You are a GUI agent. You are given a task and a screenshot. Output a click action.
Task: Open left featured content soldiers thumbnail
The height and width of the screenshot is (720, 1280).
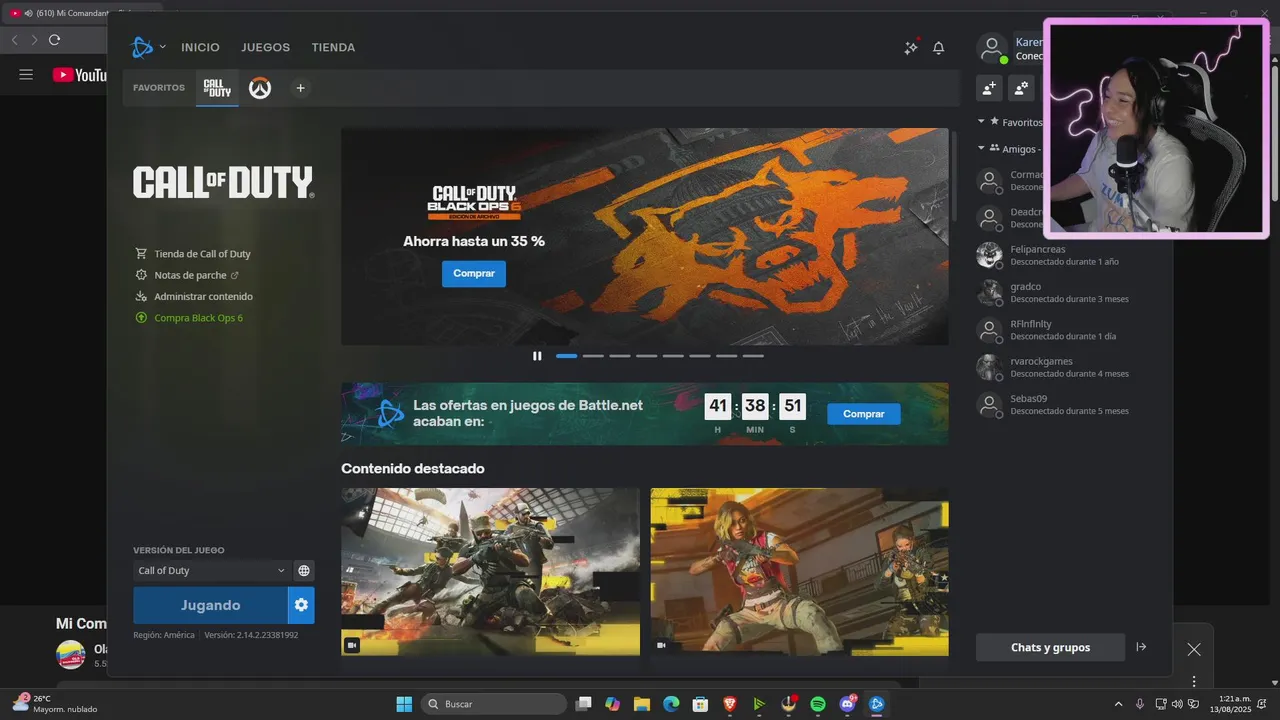(x=490, y=572)
